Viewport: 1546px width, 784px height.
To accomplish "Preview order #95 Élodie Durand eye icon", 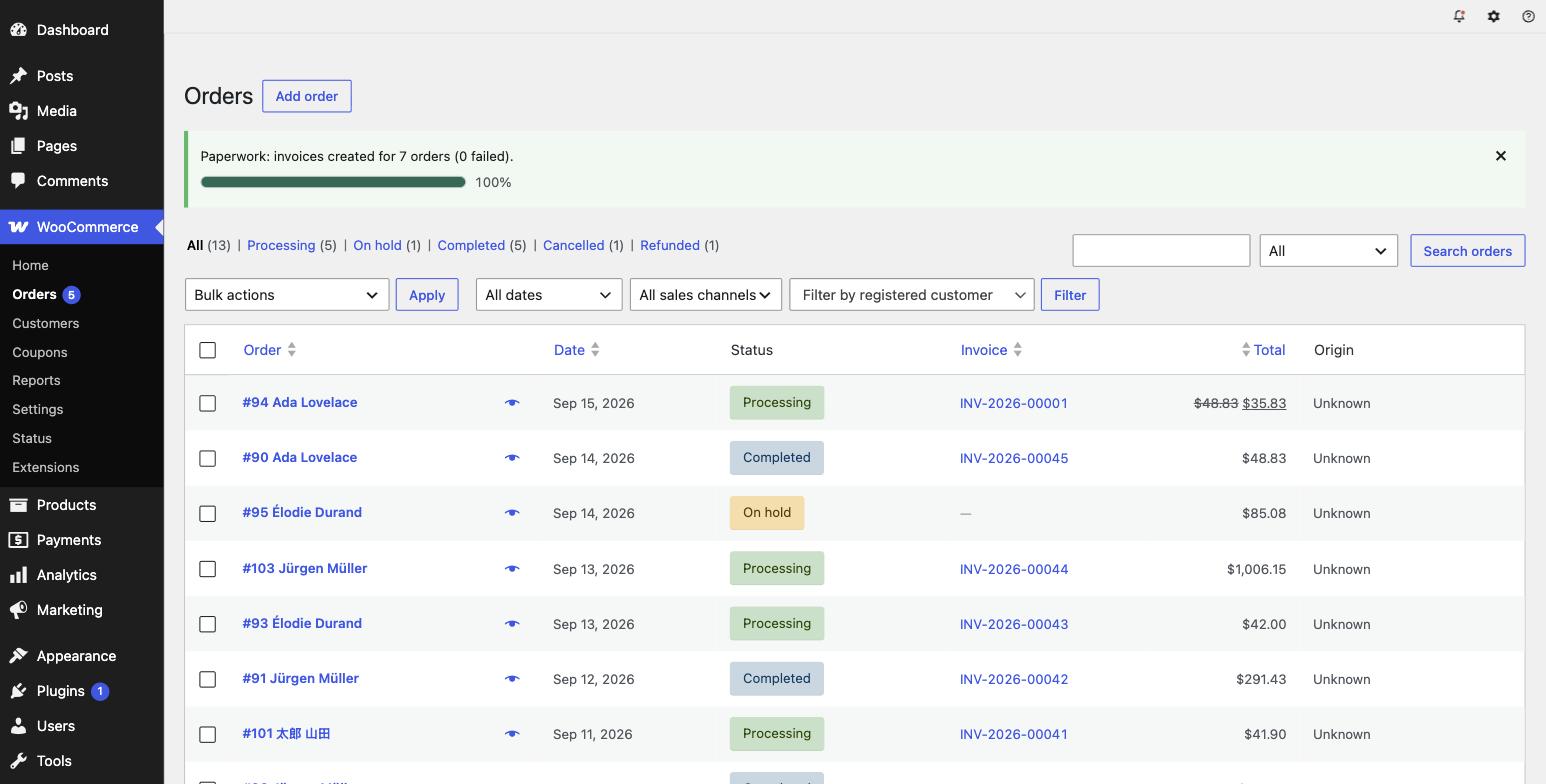I will pos(512,513).
